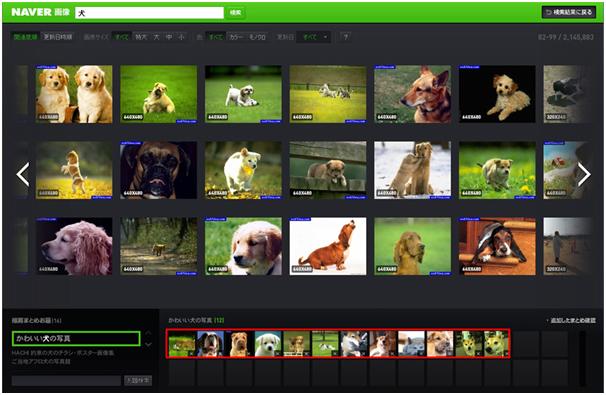
Task: Open the two golden retriever puppies image
Action: pyautogui.click(x=74, y=94)
